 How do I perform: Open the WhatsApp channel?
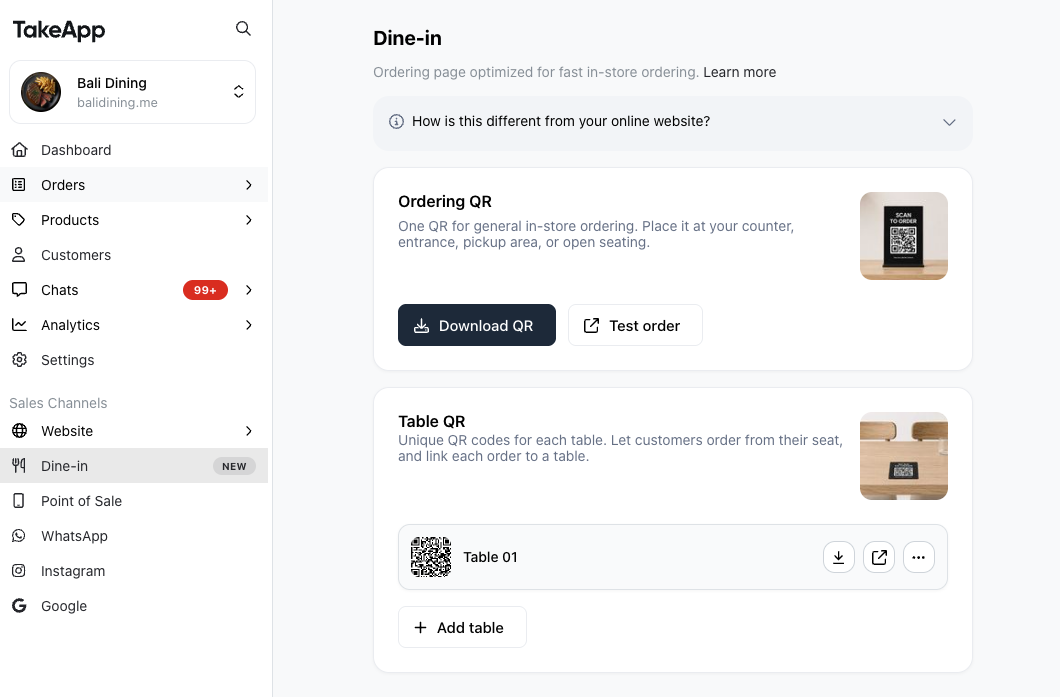(x=134, y=536)
